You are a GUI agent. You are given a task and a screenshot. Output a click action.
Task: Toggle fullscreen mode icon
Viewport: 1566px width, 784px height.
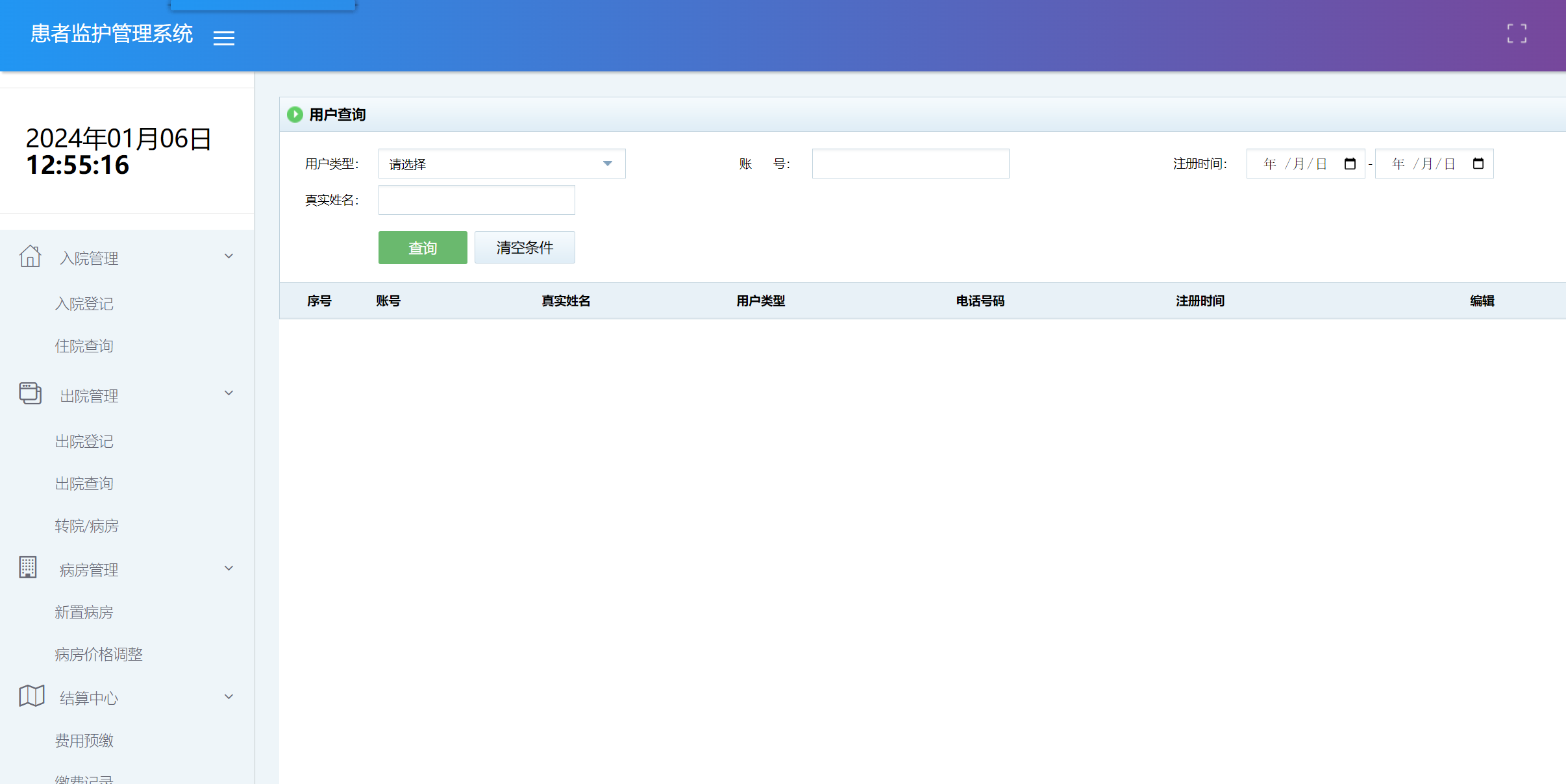click(1517, 34)
